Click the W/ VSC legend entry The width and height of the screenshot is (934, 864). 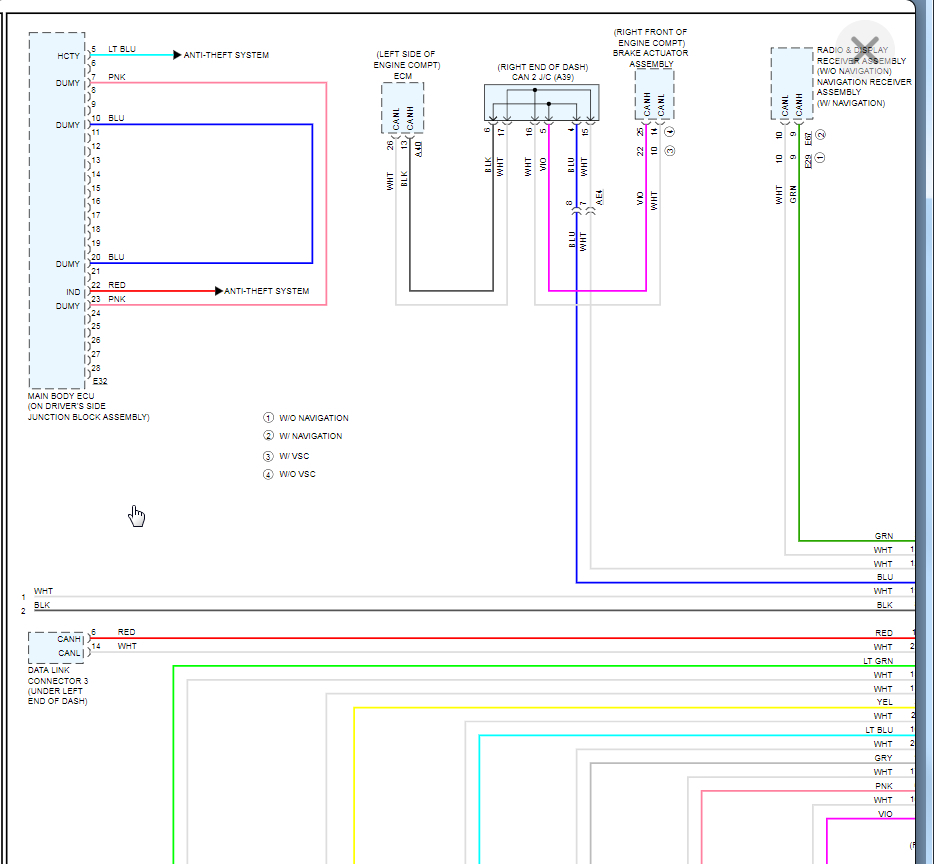[287, 456]
